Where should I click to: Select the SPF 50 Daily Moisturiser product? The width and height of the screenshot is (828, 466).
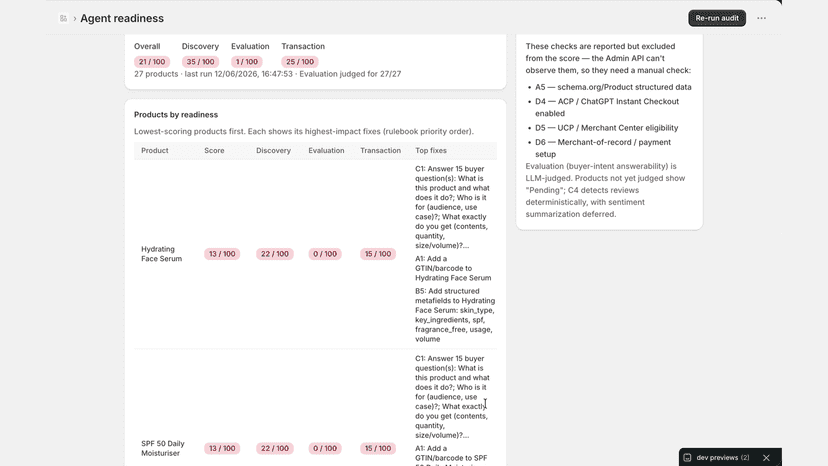(163, 448)
